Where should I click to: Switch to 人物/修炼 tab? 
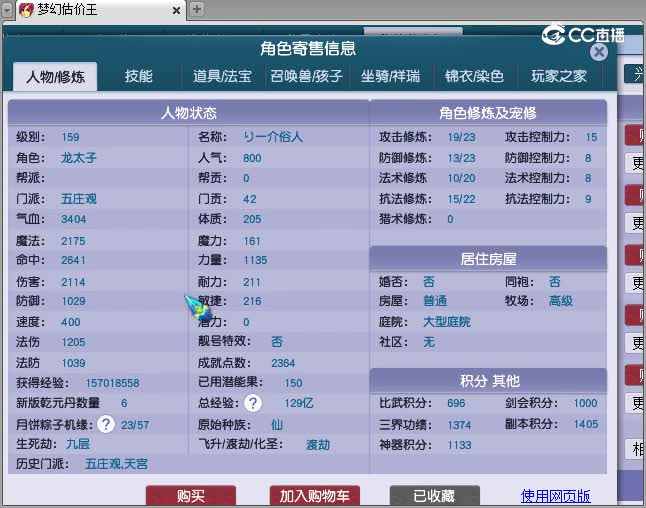point(55,77)
